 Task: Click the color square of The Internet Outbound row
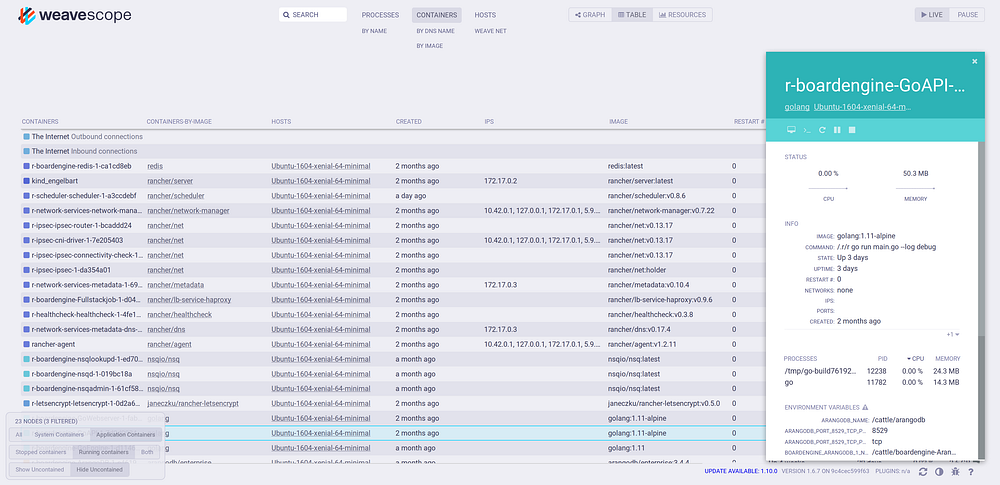coord(26,137)
